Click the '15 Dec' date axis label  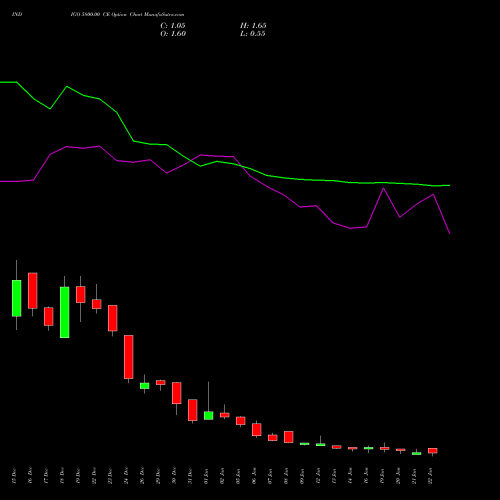[x=14, y=476]
